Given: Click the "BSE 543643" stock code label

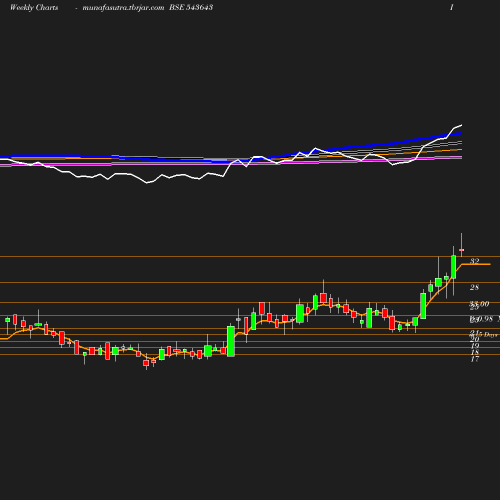Looking at the screenshot, I should tap(191, 7).
